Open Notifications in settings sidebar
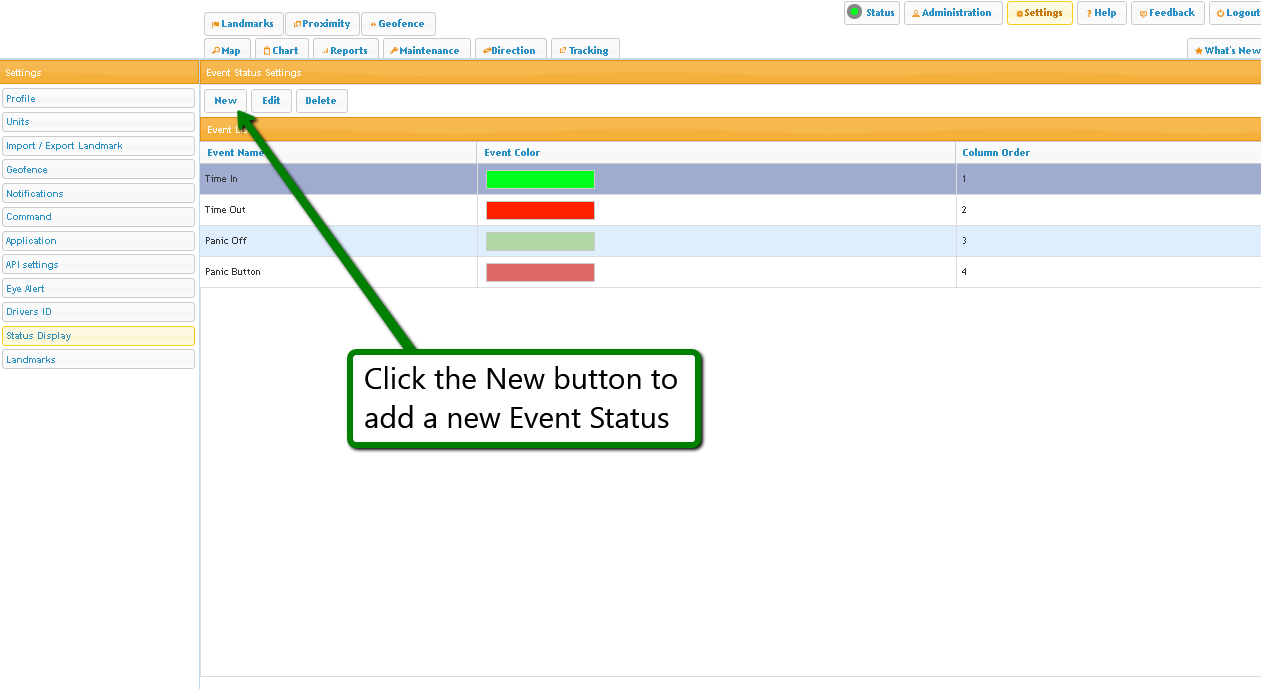1261x689 pixels. click(x=98, y=193)
